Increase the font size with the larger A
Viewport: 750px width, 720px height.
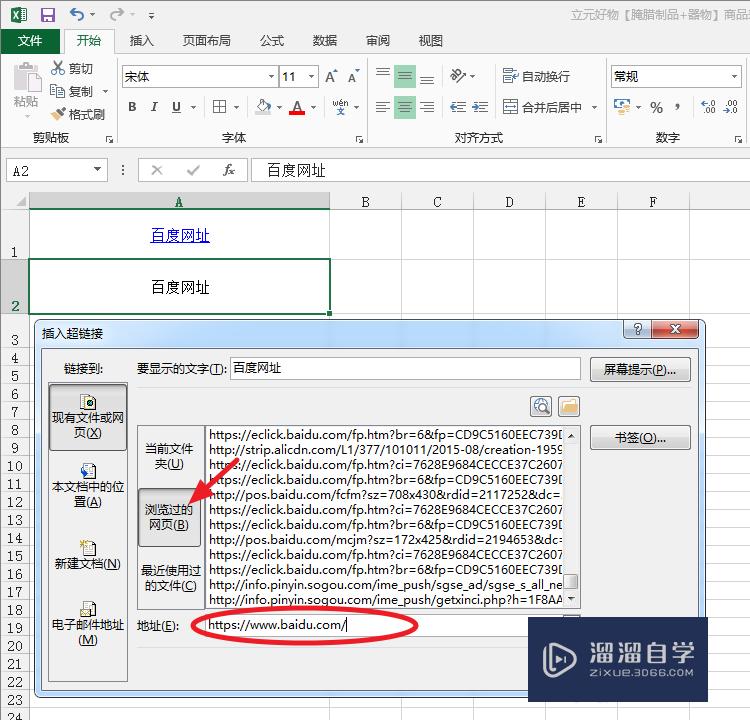coord(331,77)
